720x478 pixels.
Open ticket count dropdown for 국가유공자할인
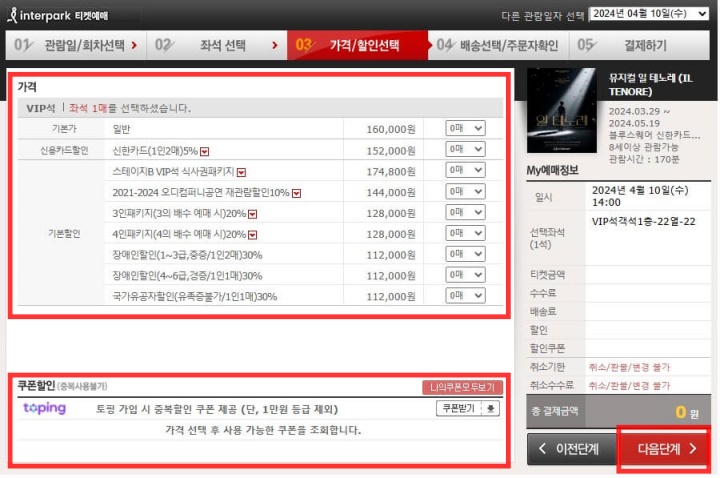tap(465, 295)
